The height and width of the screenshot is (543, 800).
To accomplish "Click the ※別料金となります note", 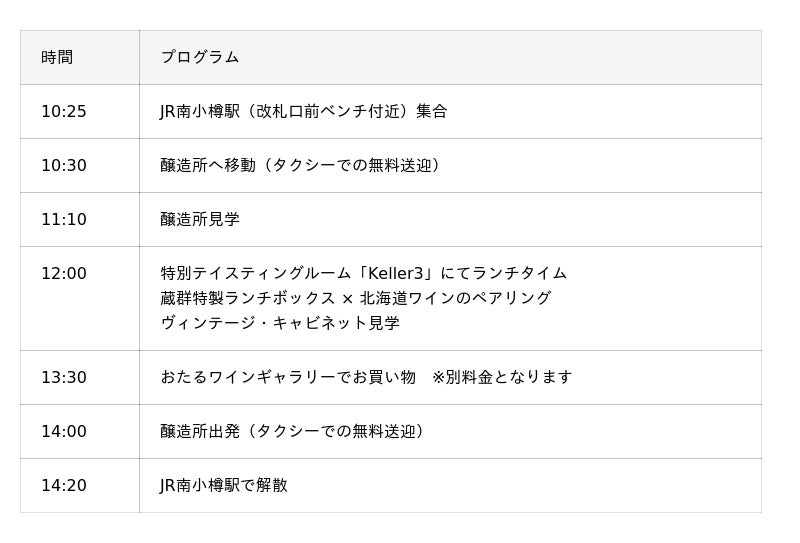I will click(502, 377).
